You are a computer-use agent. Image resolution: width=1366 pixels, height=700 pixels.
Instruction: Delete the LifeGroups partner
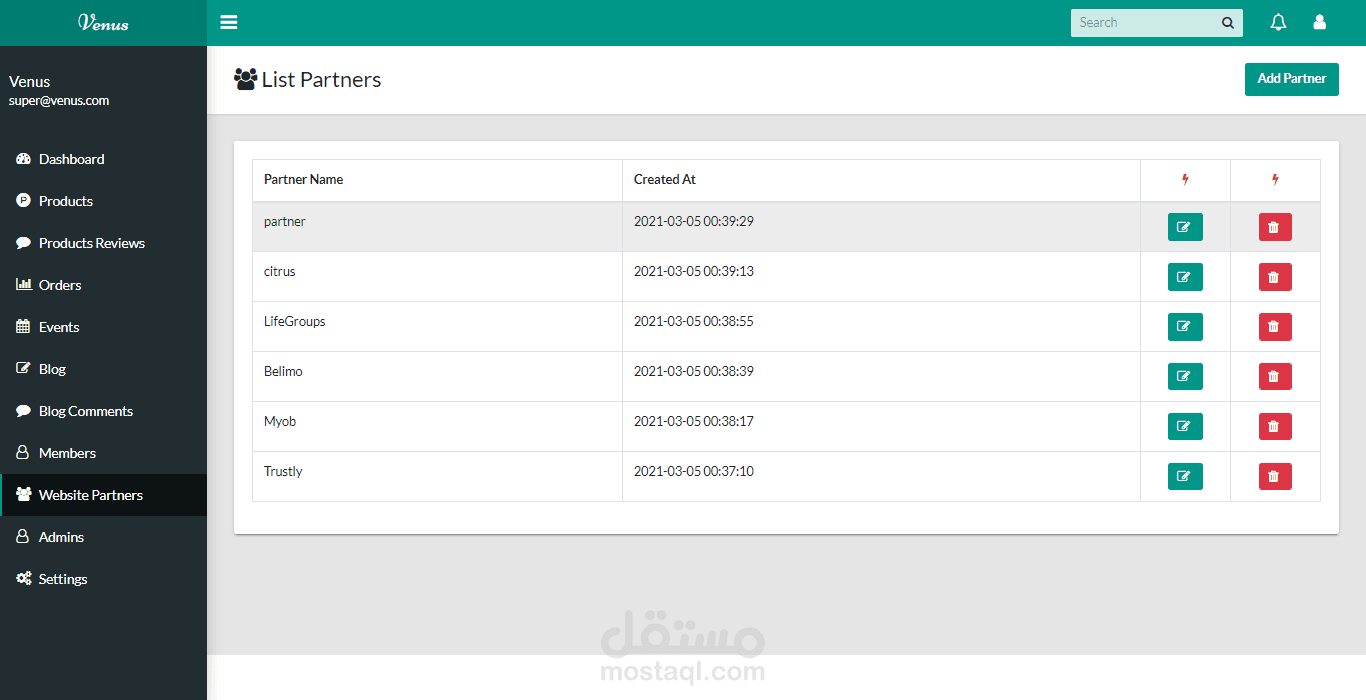coord(1275,327)
